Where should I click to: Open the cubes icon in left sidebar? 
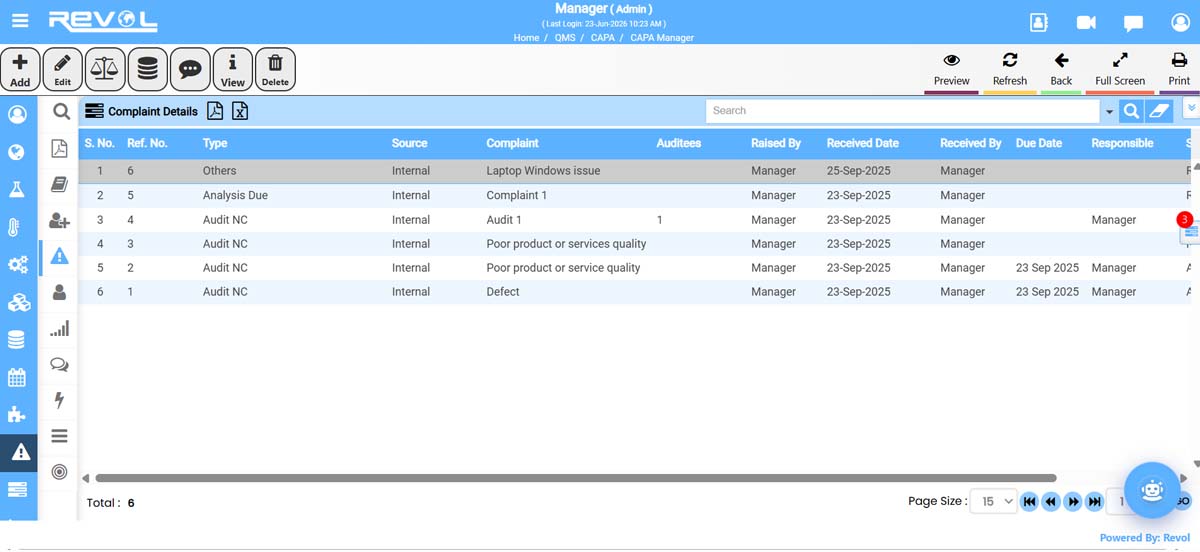click(x=17, y=302)
